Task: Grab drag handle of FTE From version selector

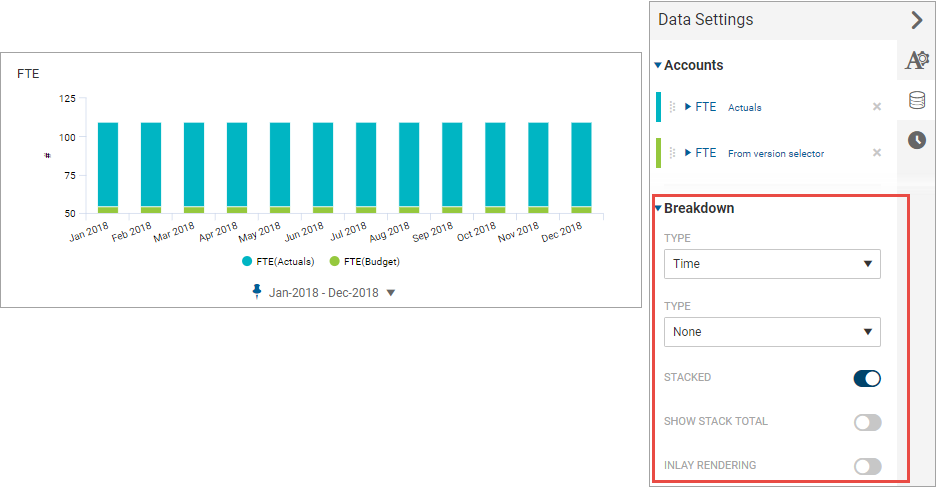Action: pos(672,153)
